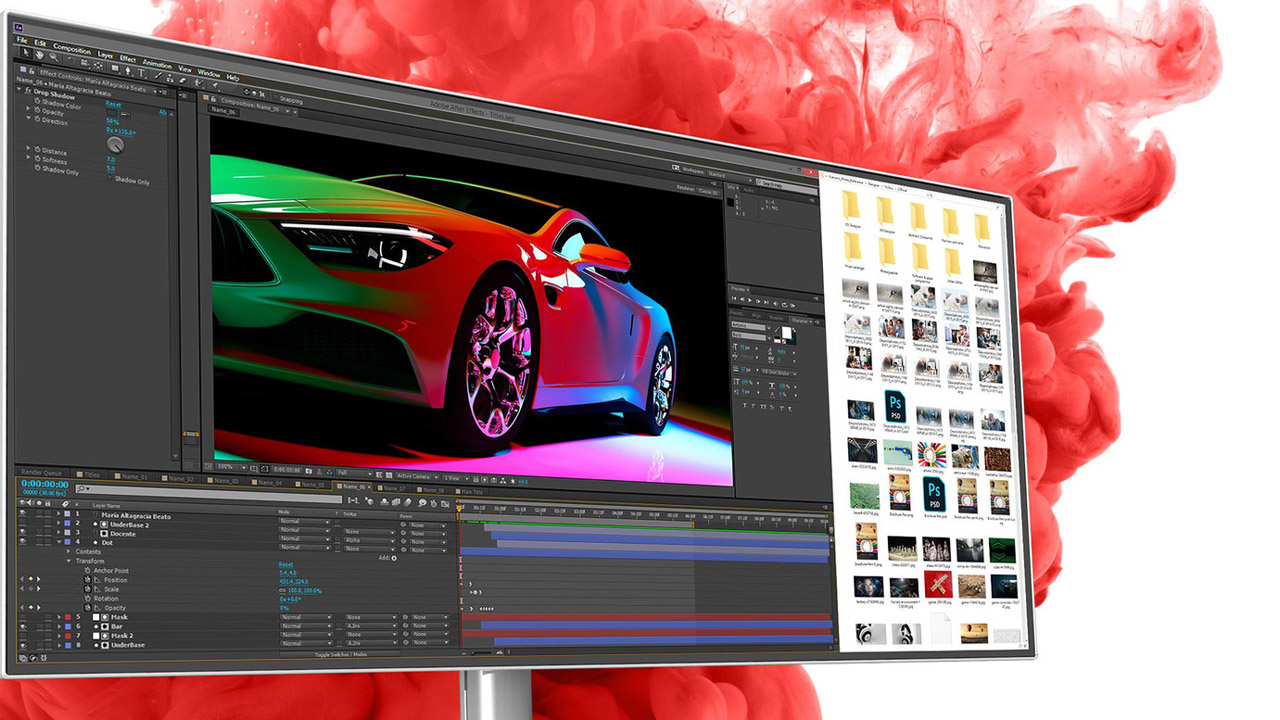Click the stopwatch next to Softness

click(37, 158)
